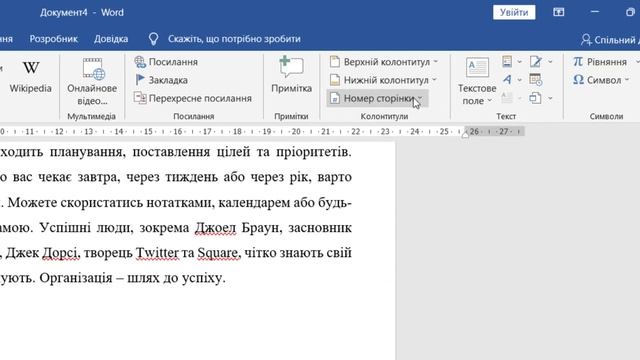Click the word засновник in the document
This screenshot has width=640, height=360.
(x=320, y=228)
